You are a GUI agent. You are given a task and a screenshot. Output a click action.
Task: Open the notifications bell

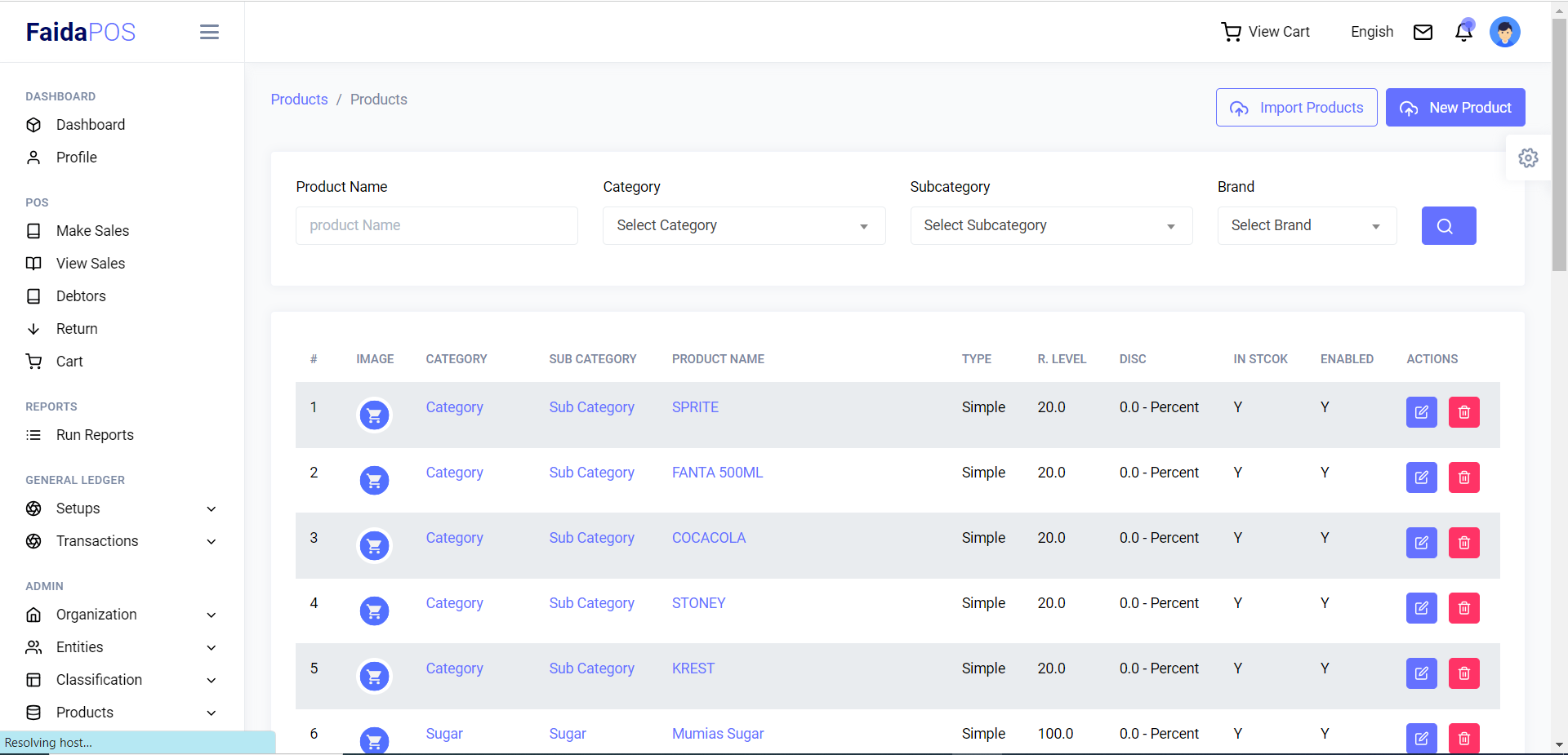[1463, 32]
